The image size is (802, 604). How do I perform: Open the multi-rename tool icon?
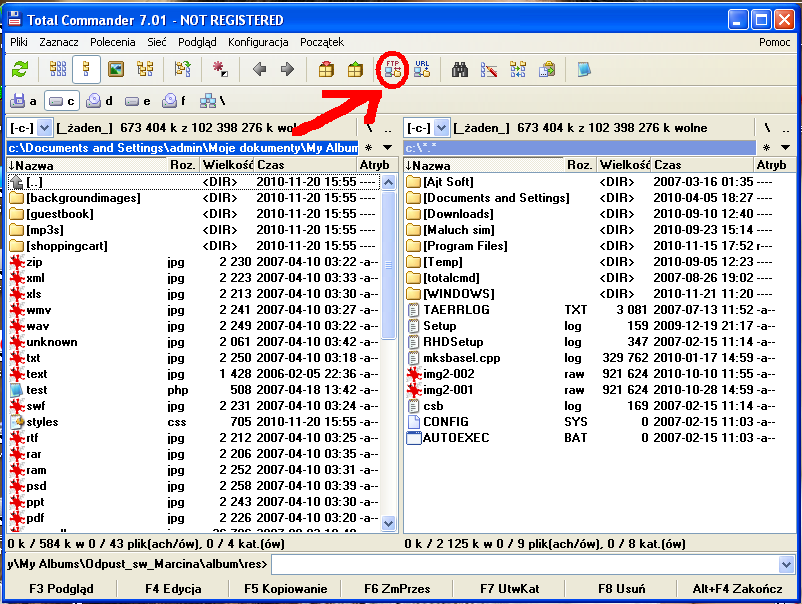click(489, 70)
